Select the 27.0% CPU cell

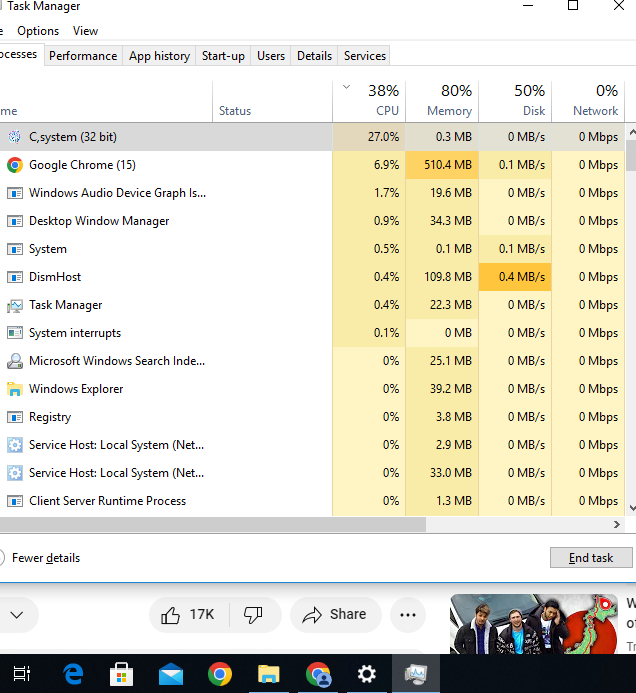(369, 137)
